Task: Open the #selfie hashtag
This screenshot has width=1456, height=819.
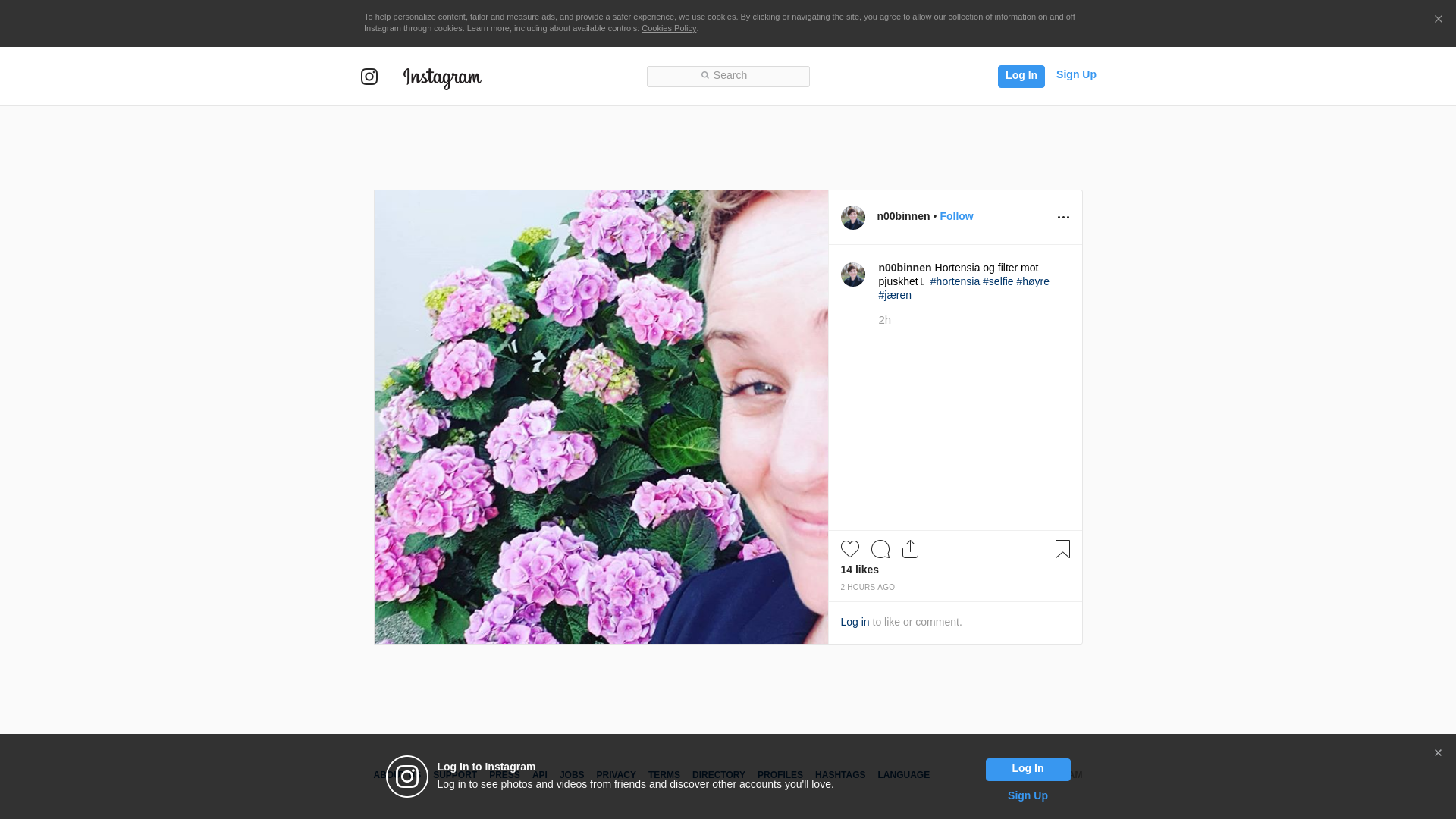Action: coord(998,281)
